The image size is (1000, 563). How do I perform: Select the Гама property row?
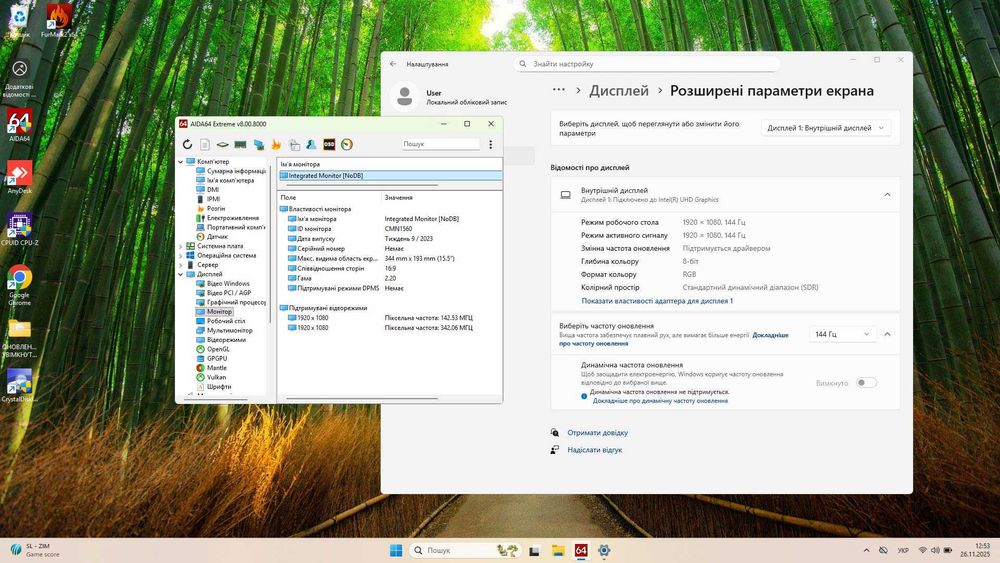point(390,278)
